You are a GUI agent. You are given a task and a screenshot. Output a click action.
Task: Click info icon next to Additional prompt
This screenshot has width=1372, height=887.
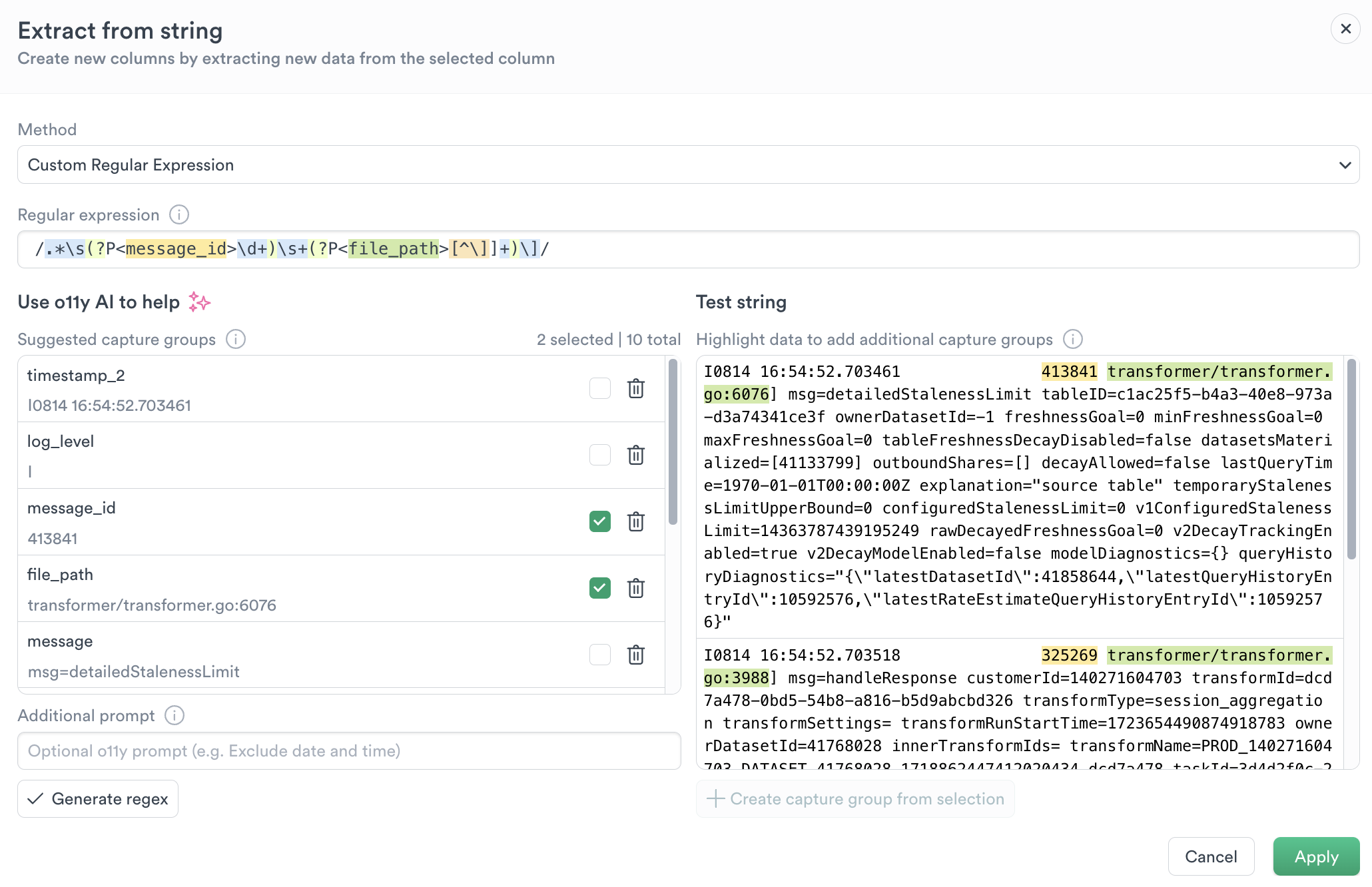coord(174,715)
